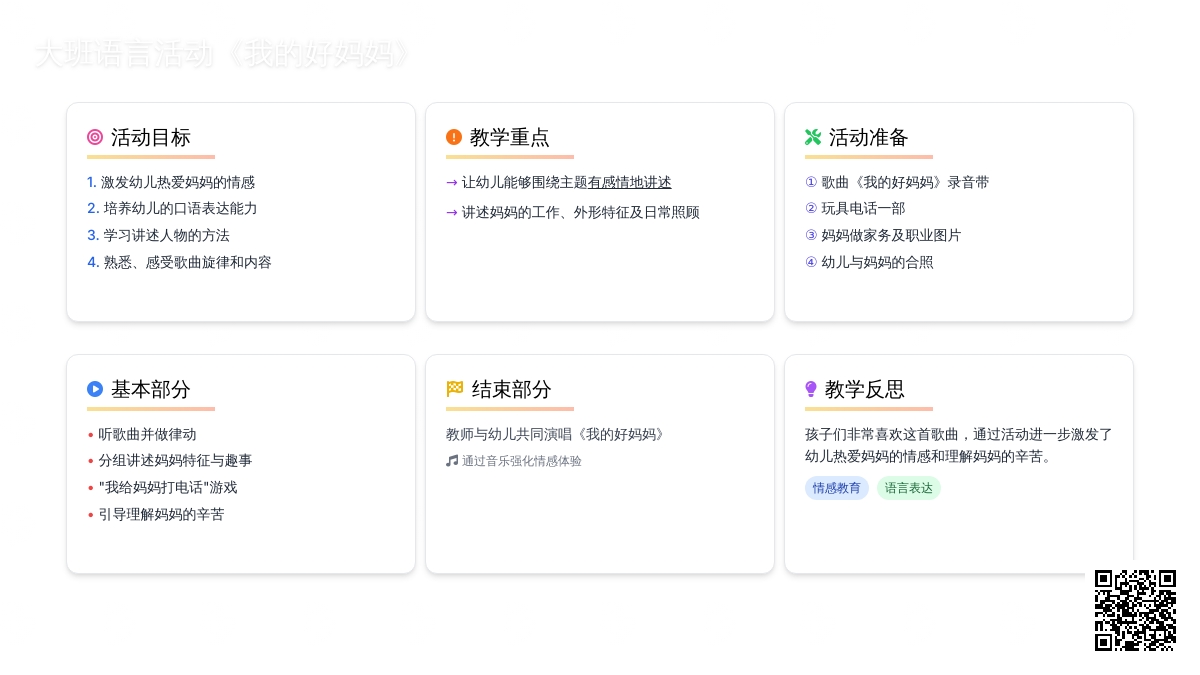Click the target icon beside 活动目标

95,137
